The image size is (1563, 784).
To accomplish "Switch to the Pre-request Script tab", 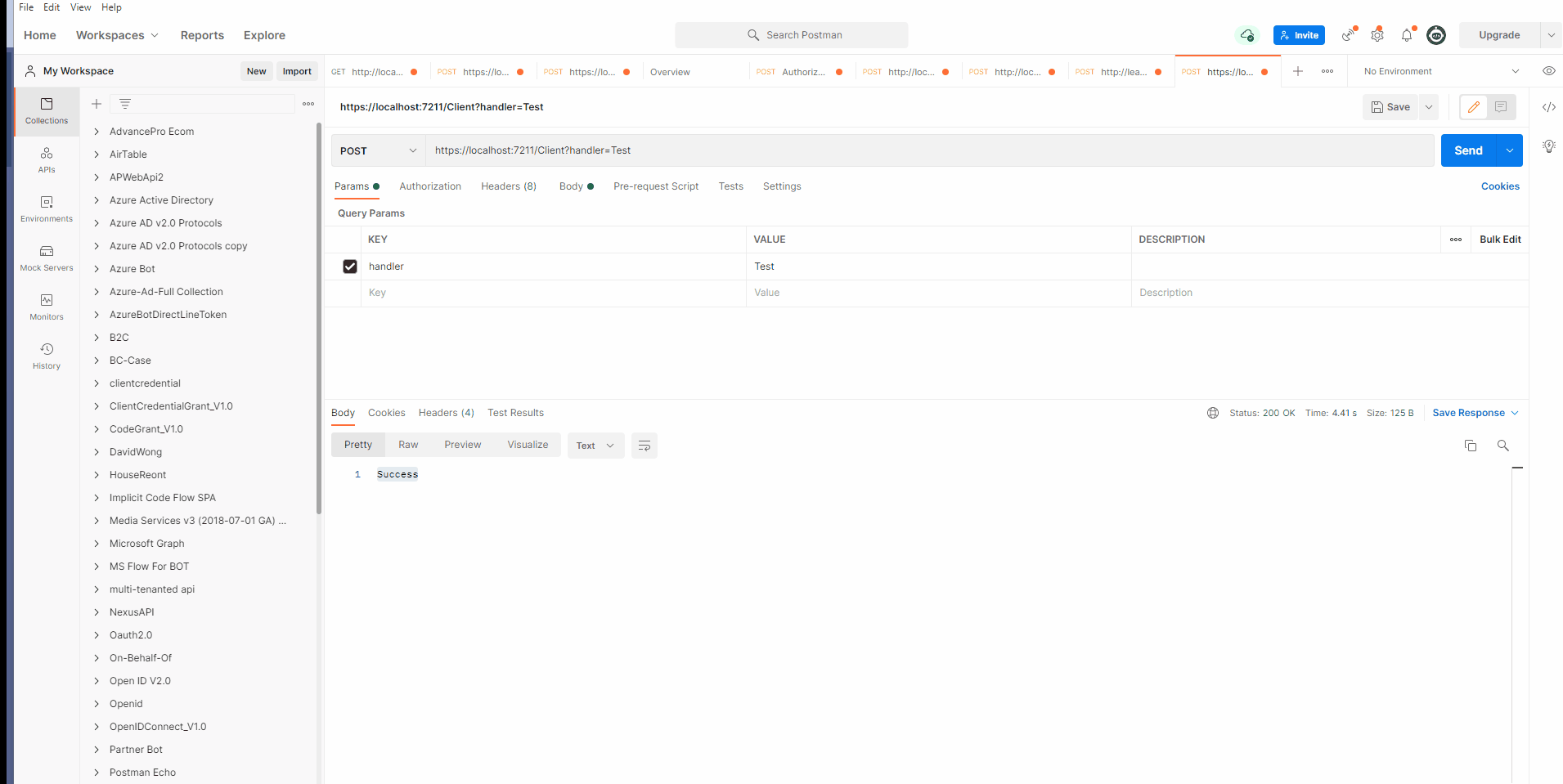I will pos(655,186).
